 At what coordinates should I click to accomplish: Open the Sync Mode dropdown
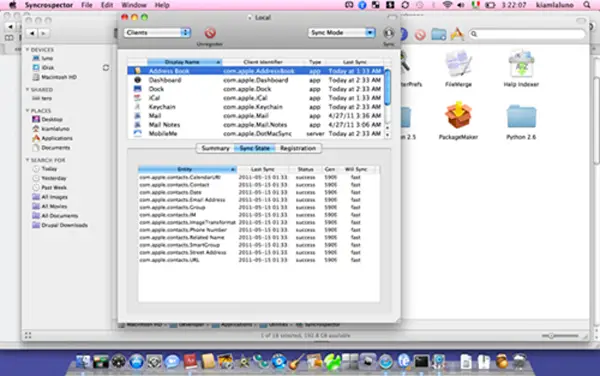tap(341, 33)
